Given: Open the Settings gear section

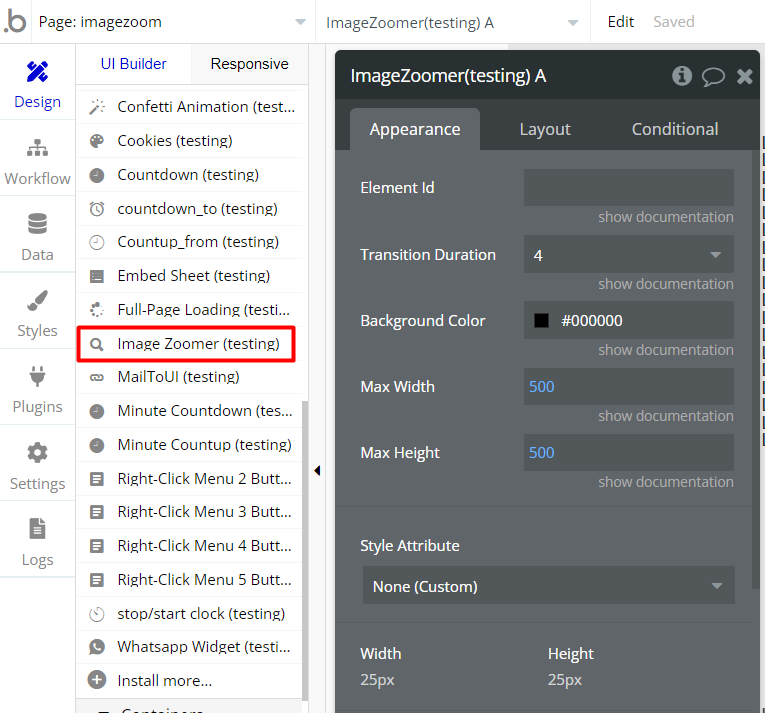Looking at the screenshot, I should click(x=37, y=466).
